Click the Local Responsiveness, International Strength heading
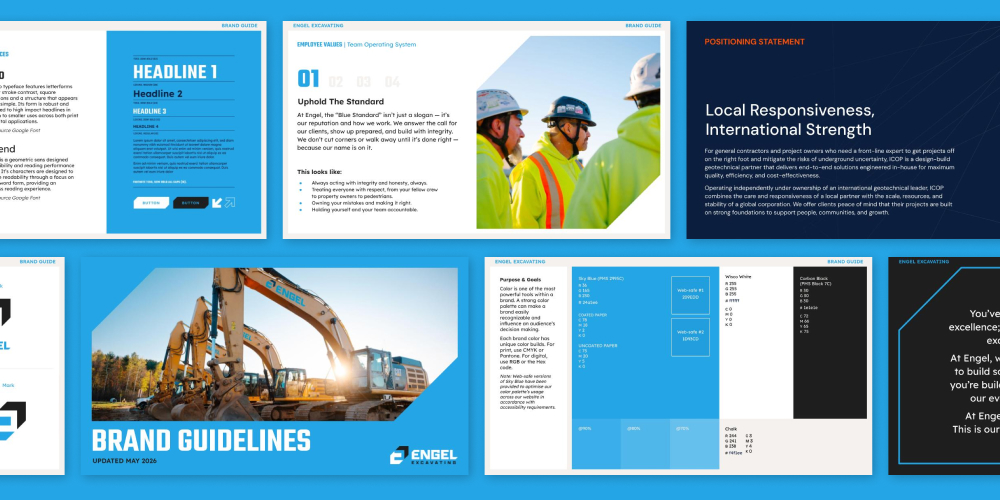The width and height of the screenshot is (1000, 500). (x=790, y=119)
